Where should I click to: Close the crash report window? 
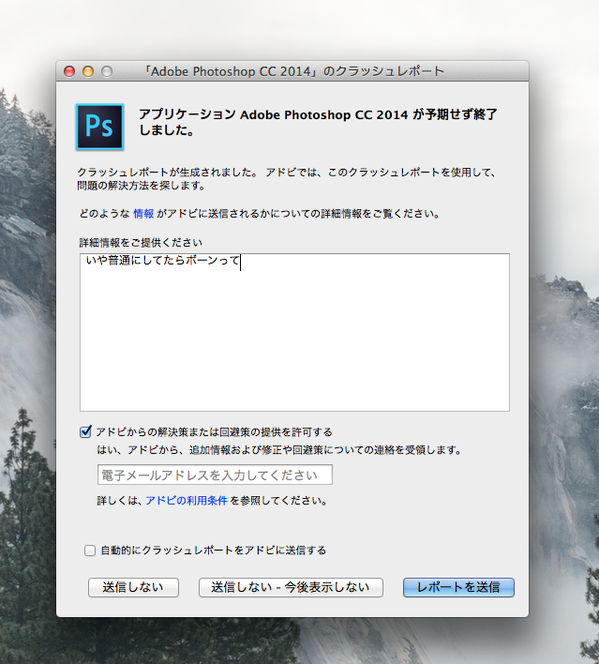[x=69, y=71]
